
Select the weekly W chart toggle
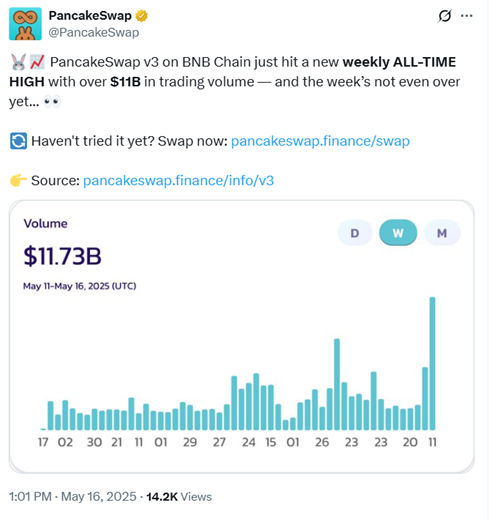[x=398, y=233]
